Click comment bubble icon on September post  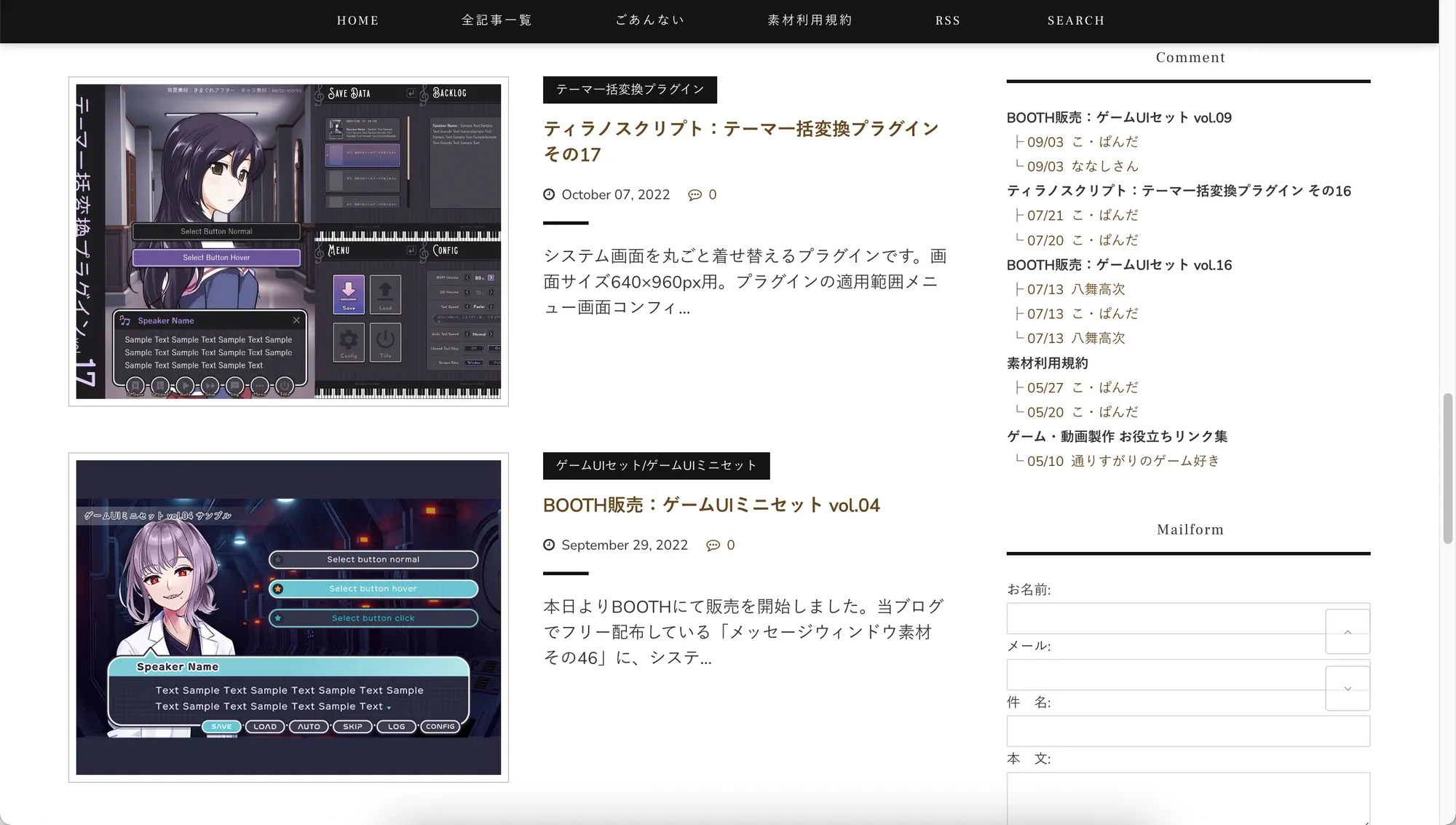pos(713,545)
